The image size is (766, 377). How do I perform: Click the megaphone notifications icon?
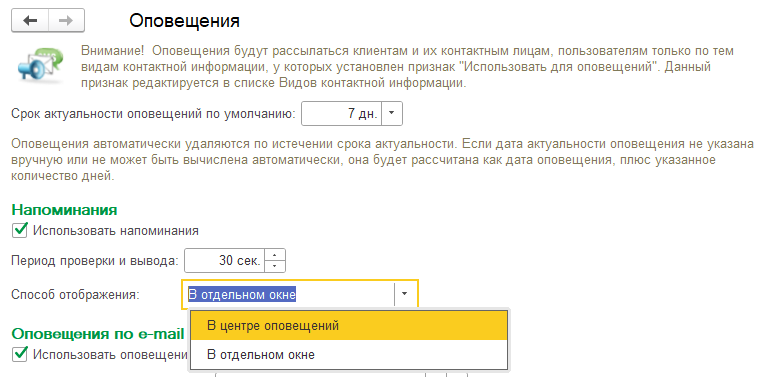pos(38,63)
